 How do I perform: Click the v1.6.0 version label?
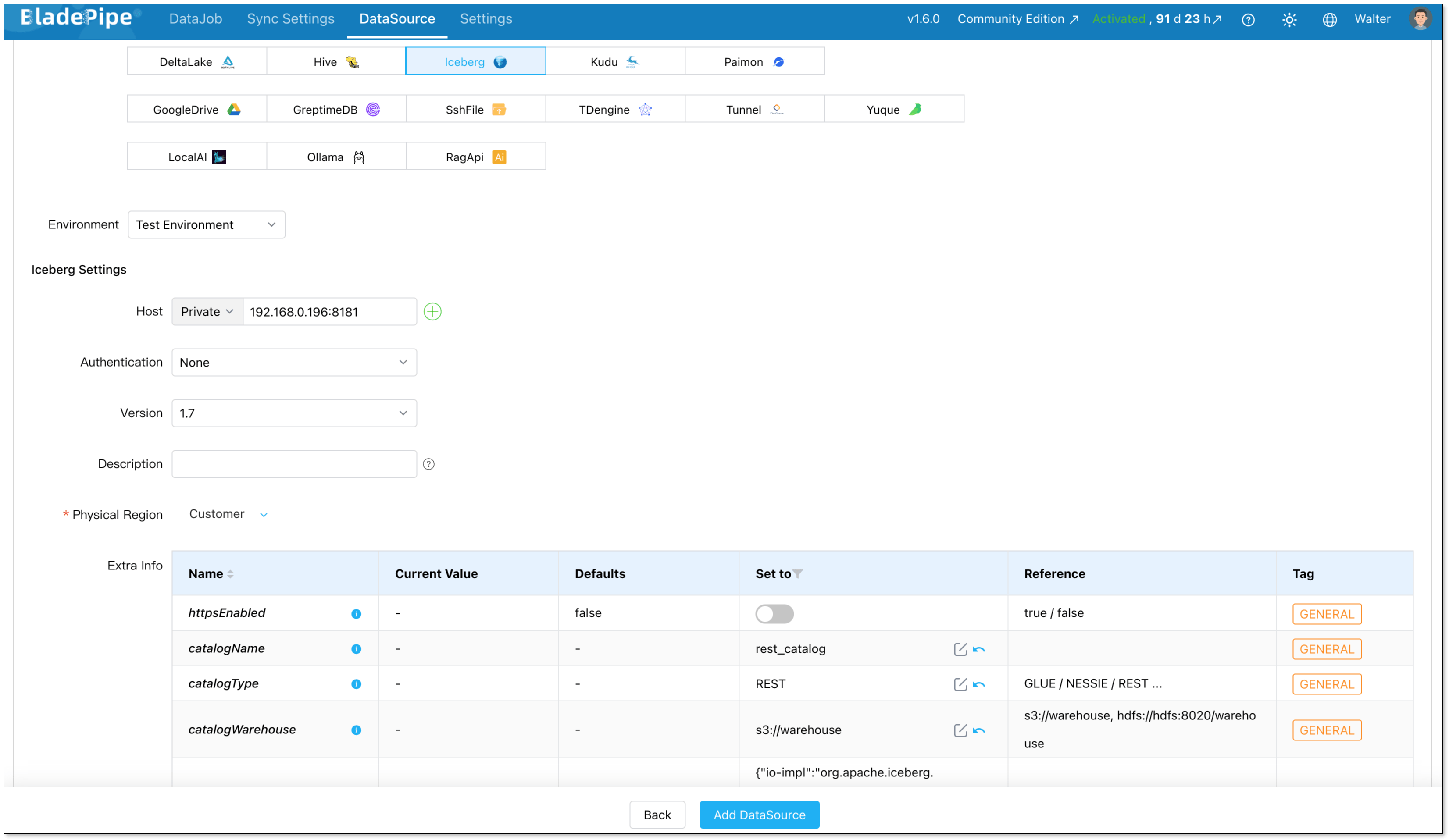pyautogui.click(x=923, y=19)
